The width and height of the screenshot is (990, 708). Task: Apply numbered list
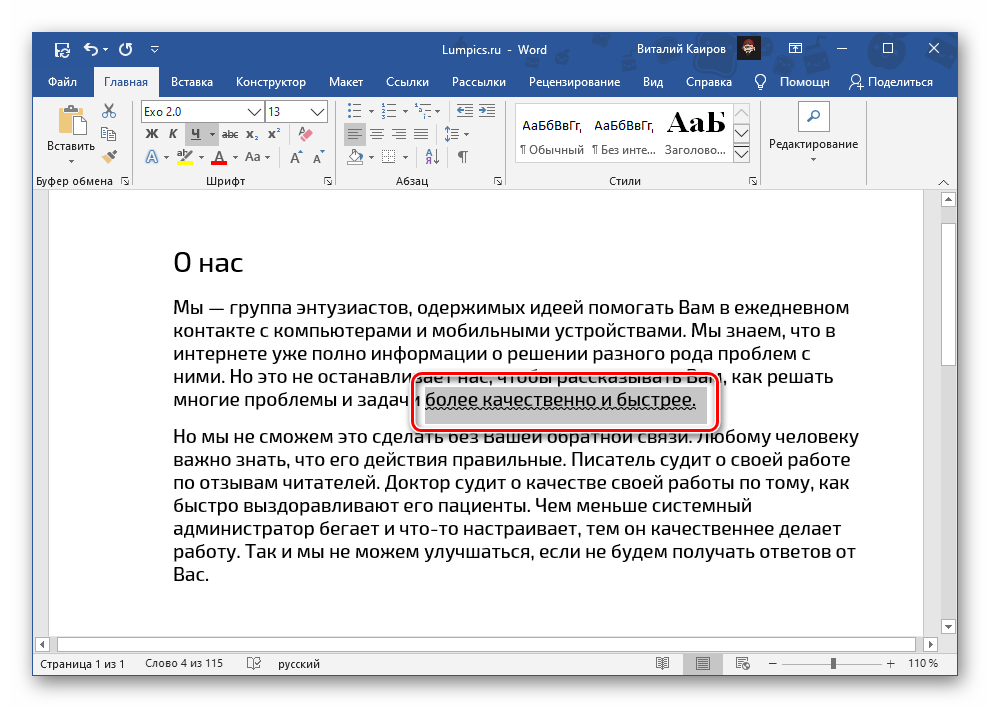coord(389,111)
